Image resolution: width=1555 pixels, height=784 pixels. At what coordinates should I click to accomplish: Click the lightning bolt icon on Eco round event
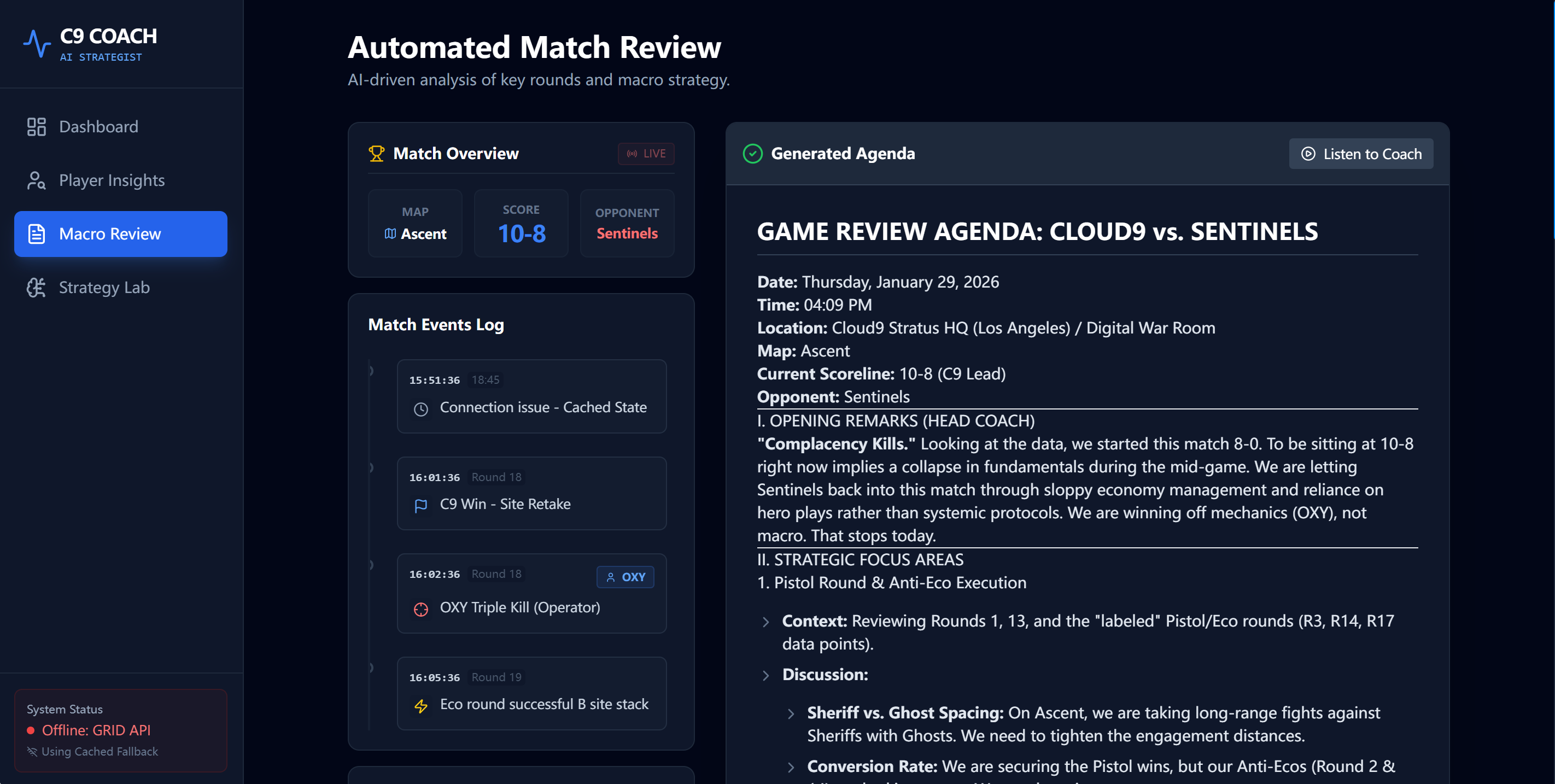(421, 705)
